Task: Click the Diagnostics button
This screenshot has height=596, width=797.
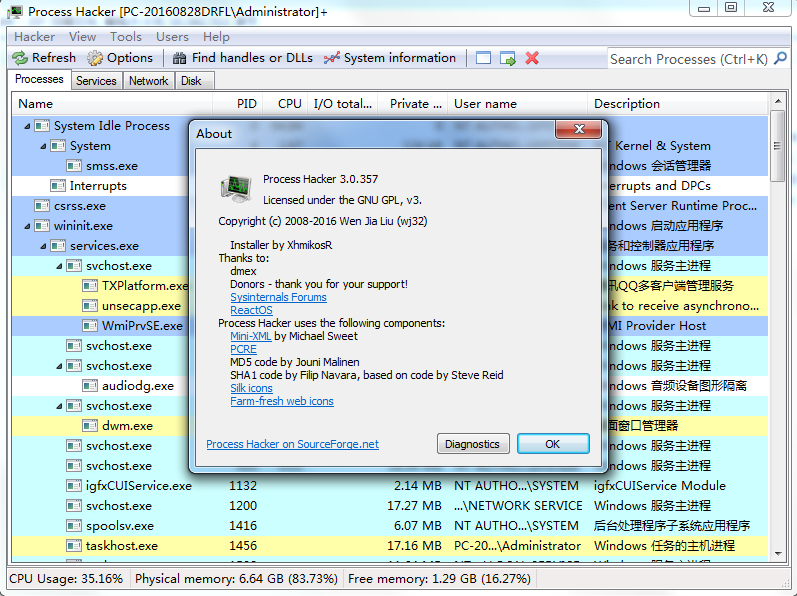Action: 473,444
